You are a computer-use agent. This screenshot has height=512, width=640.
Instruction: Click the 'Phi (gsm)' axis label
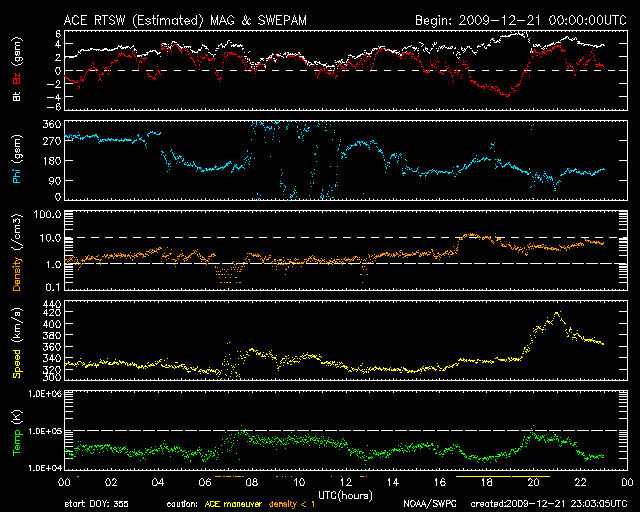tap(17, 159)
